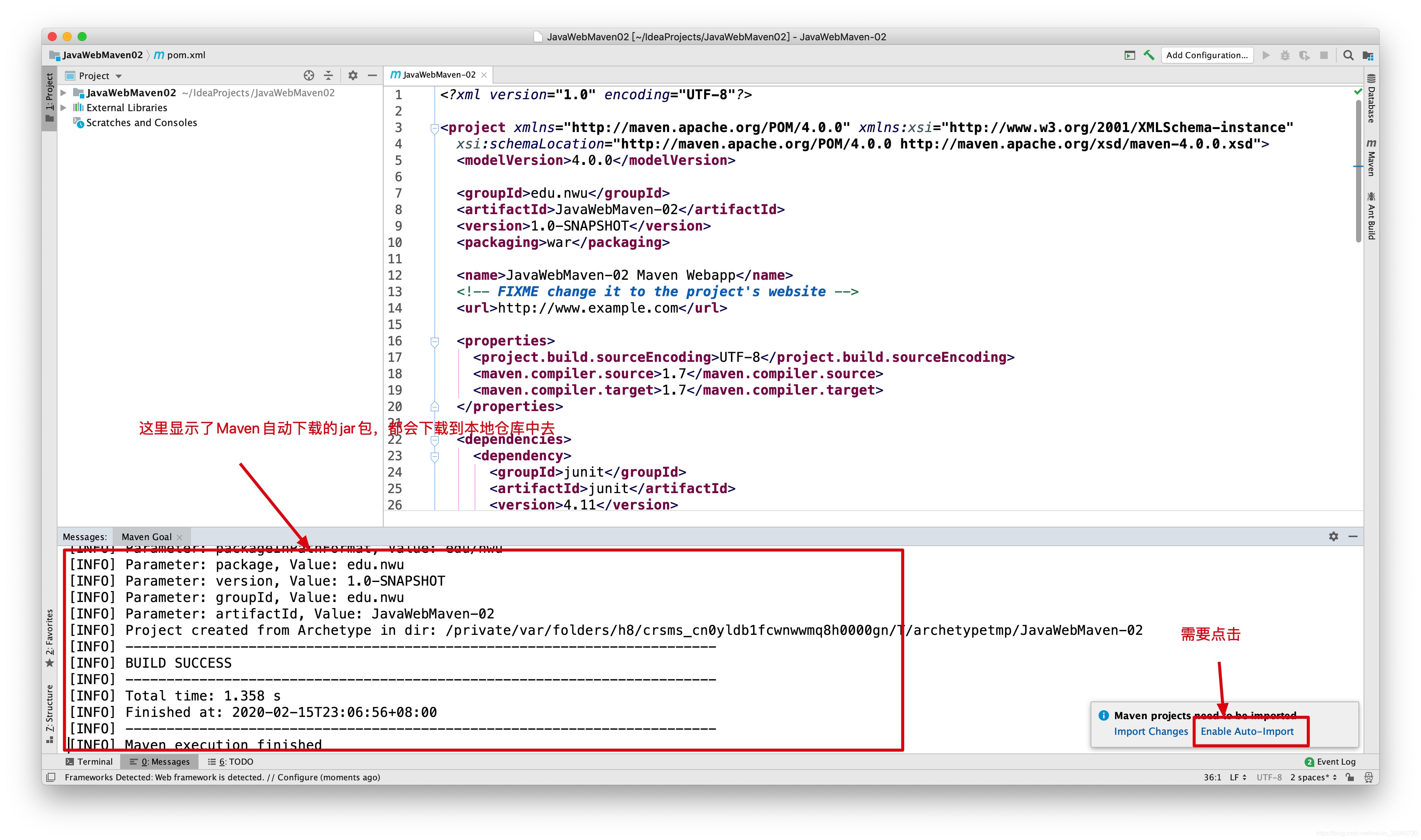Open the 6: TODO tab
Screen dimensions: 1421x840
click(230, 761)
